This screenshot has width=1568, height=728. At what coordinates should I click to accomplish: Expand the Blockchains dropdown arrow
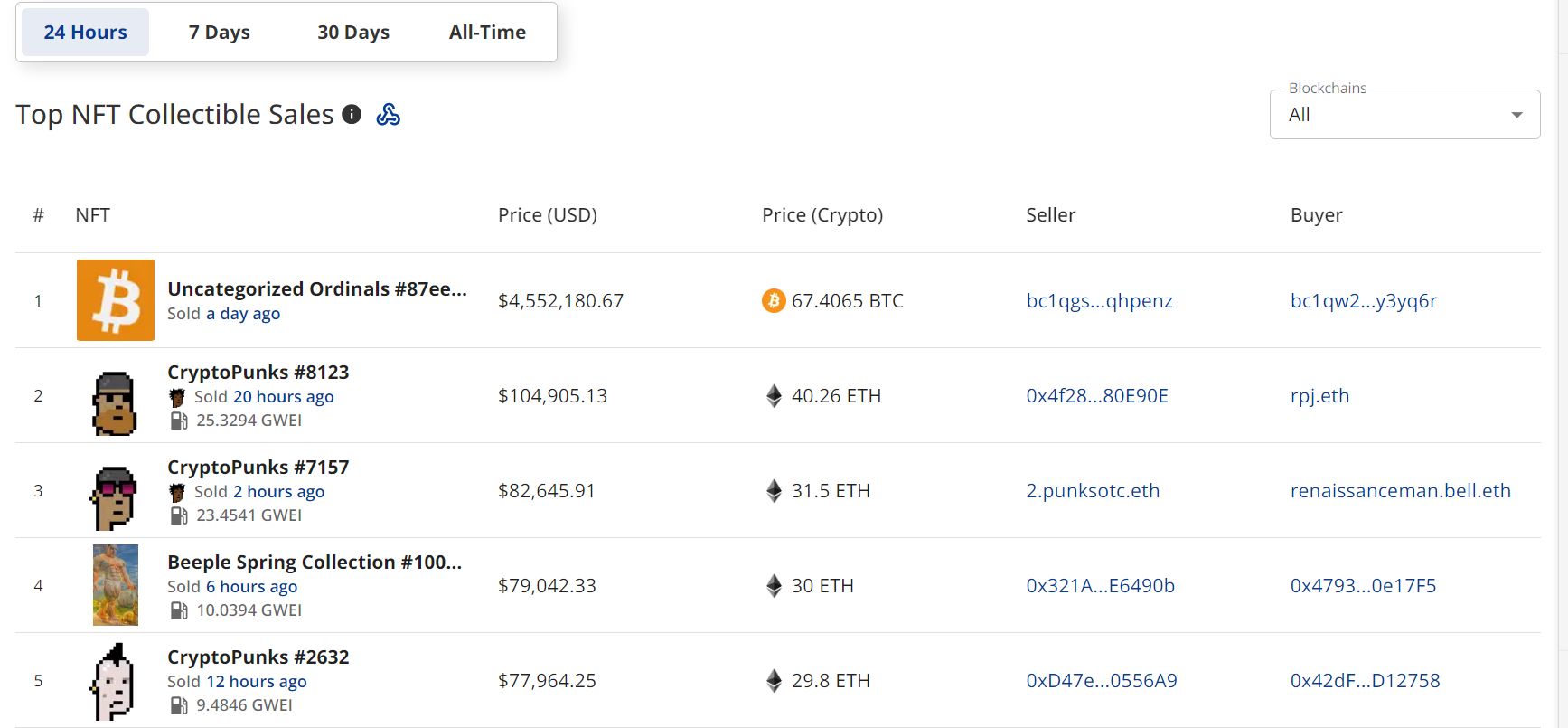coord(1516,115)
